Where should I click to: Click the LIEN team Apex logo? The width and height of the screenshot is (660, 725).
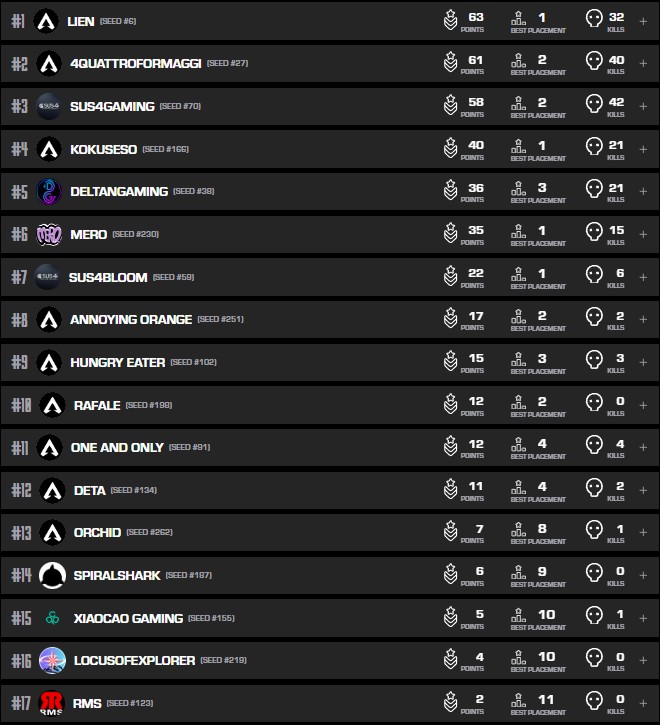coord(44,21)
